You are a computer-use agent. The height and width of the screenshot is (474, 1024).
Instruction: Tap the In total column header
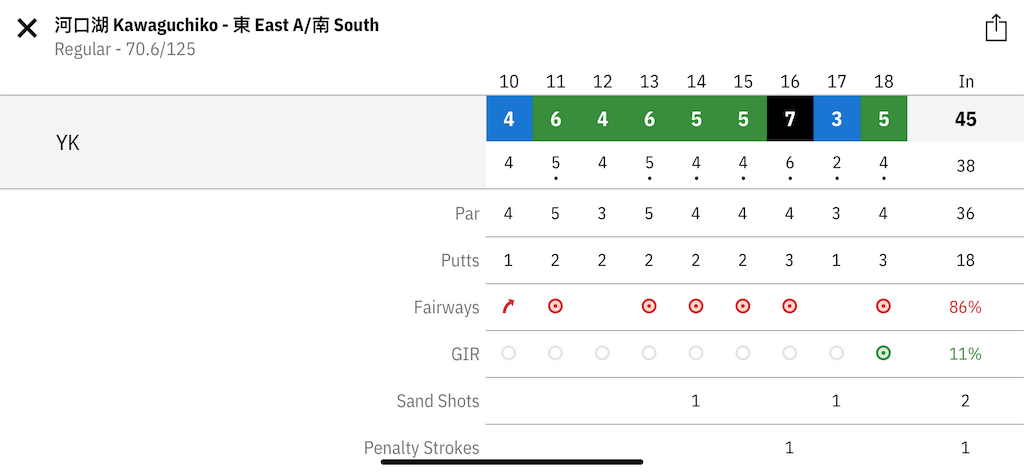click(966, 81)
